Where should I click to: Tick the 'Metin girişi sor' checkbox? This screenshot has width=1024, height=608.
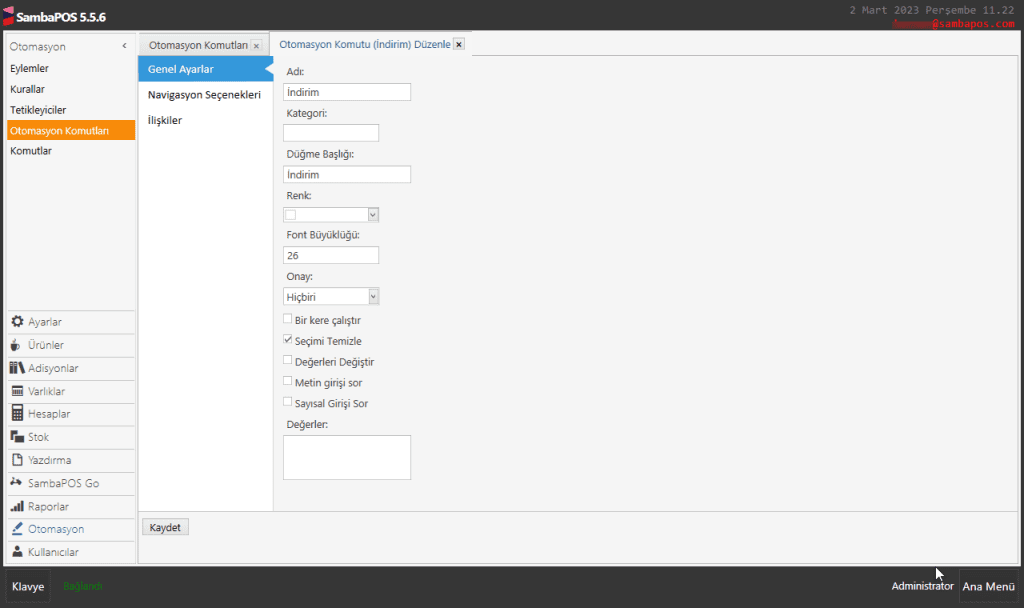click(x=288, y=382)
